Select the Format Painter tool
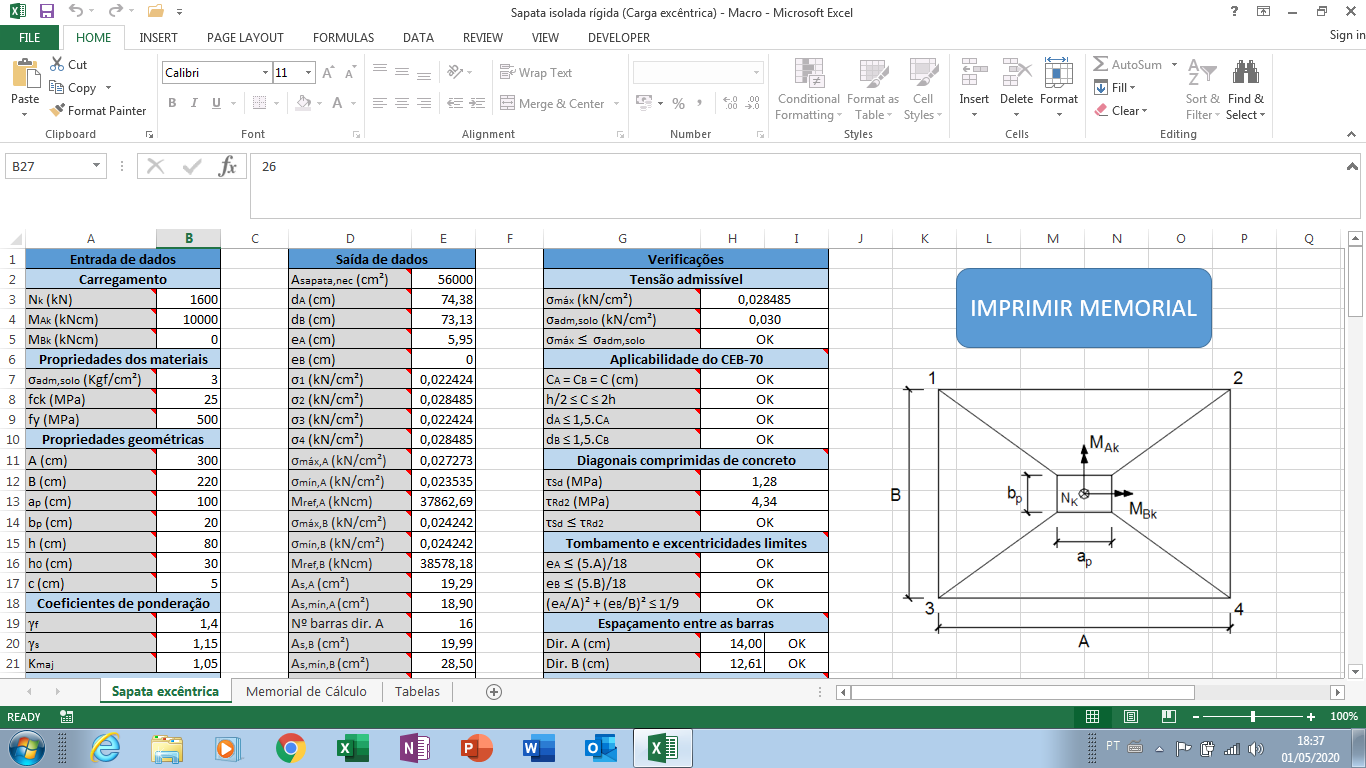 98,111
